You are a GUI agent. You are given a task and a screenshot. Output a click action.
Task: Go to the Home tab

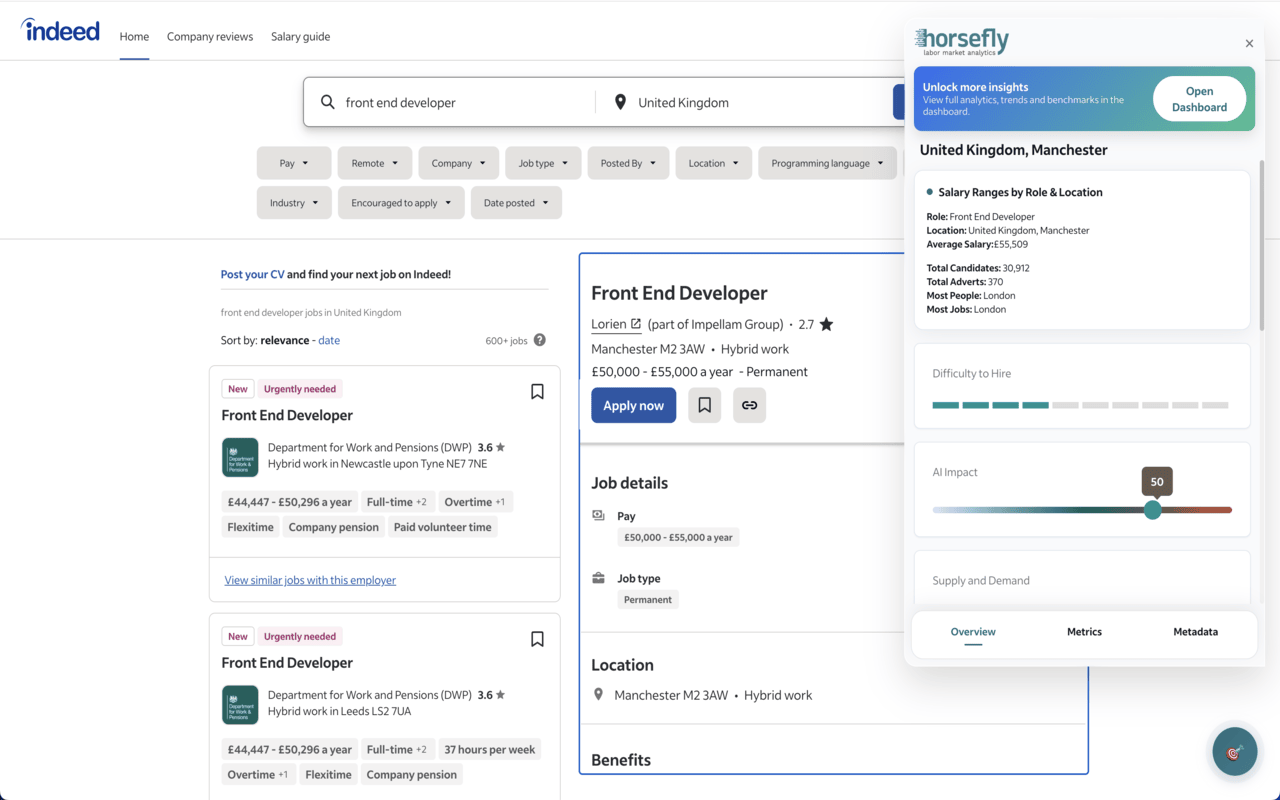[134, 37]
